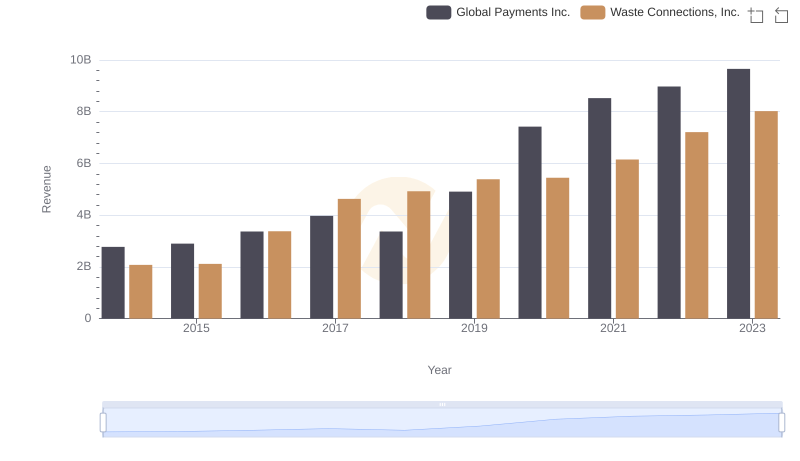
Task: Click the right handle of the zoom slider
Action: 782,423
